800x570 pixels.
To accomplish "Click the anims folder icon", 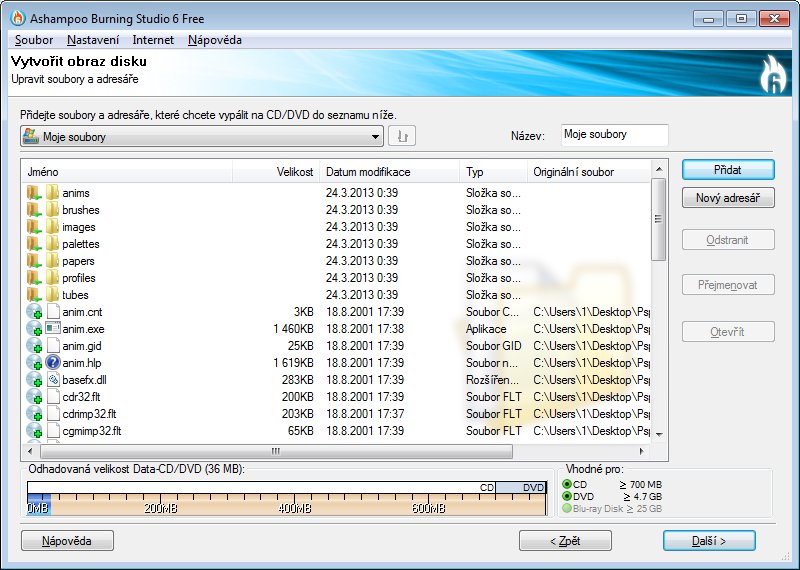I will coord(52,193).
